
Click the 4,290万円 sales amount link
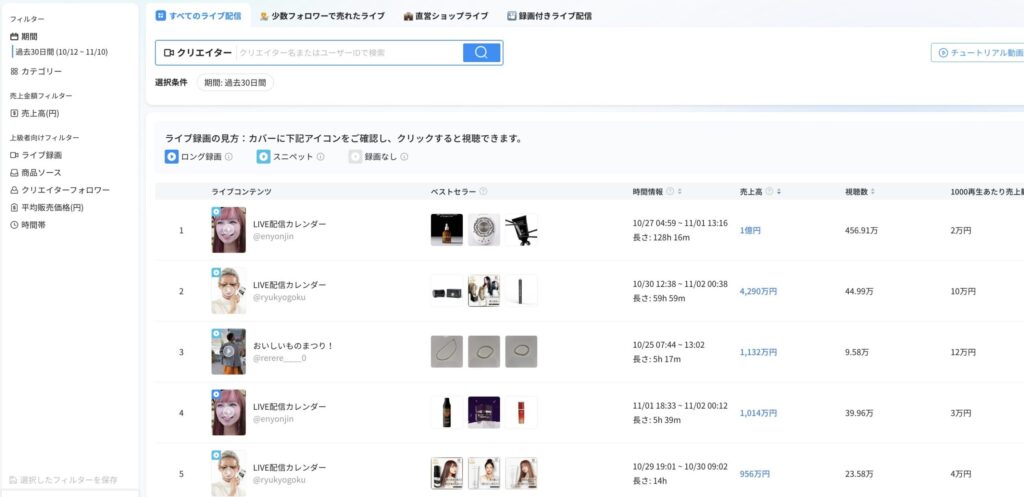click(x=758, y=291)
